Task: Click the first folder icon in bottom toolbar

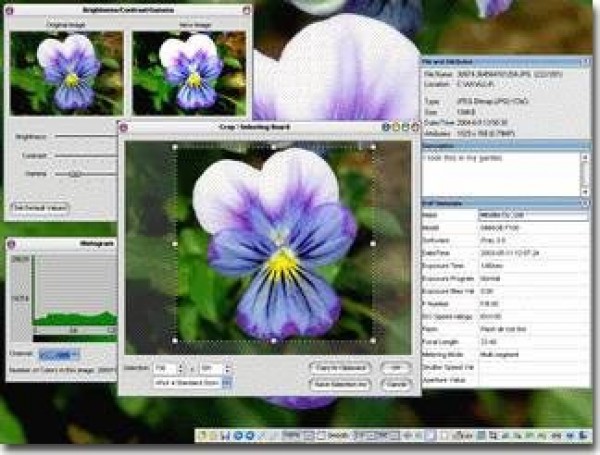Action: [x=202, y=435]
